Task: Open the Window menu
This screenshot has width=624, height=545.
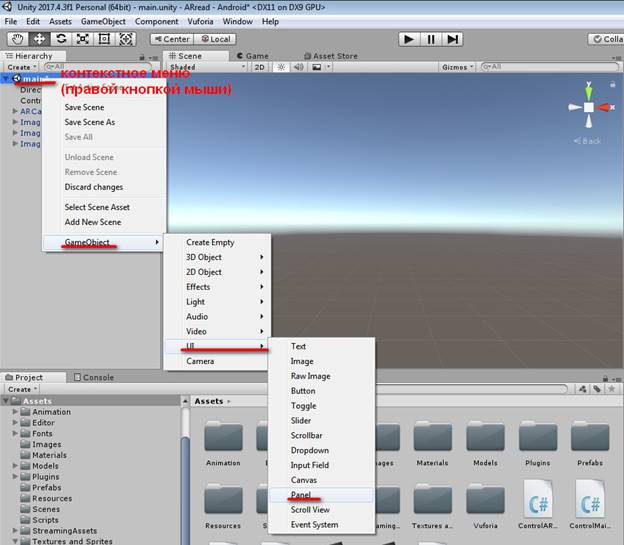Action: tap(237, 21)
